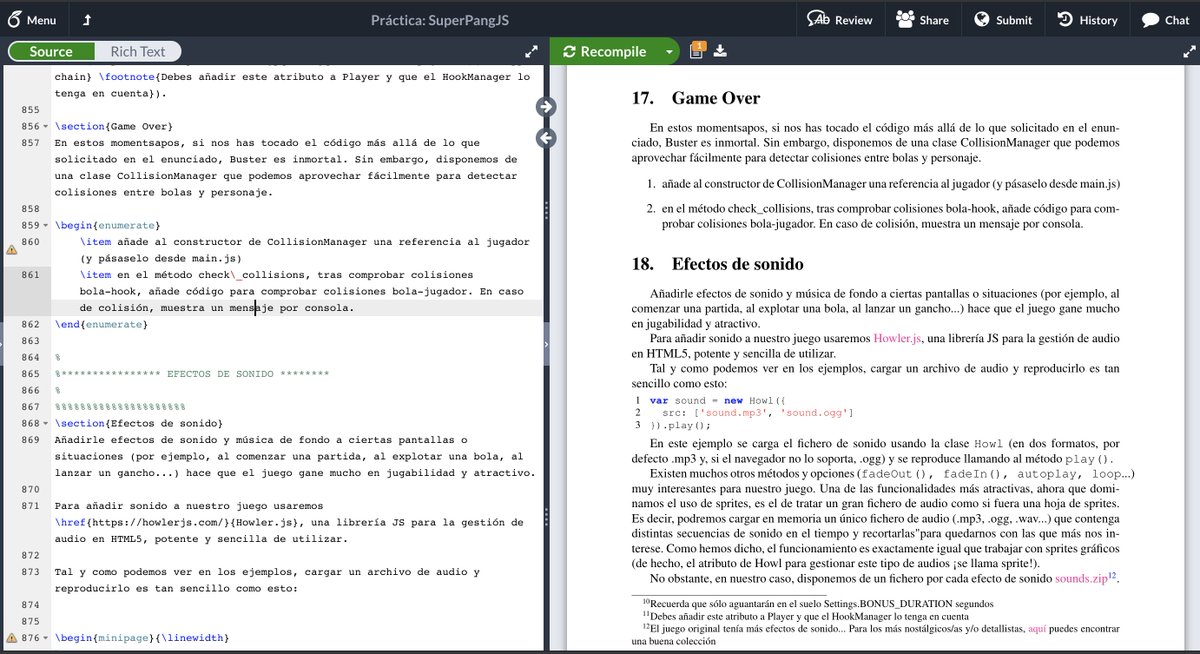1200x654 pixels.
Task: Click the '17. Game Over' heading in PDF
Action: pos(696,98)
